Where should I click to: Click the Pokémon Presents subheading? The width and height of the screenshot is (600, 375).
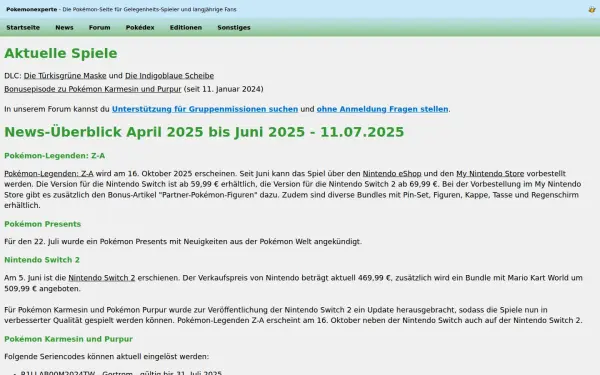tap(42, 224)
